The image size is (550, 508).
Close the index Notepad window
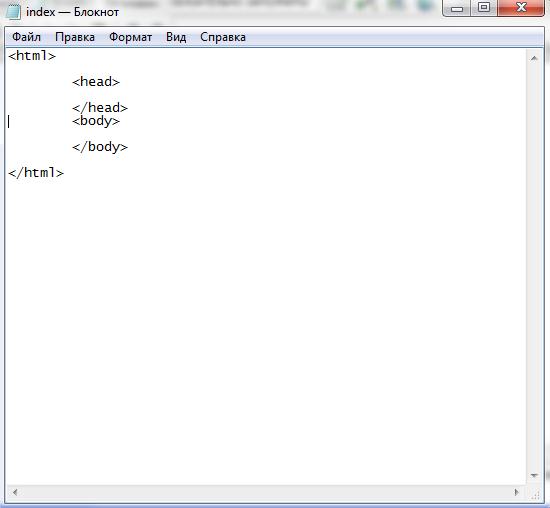coord(521,8)
